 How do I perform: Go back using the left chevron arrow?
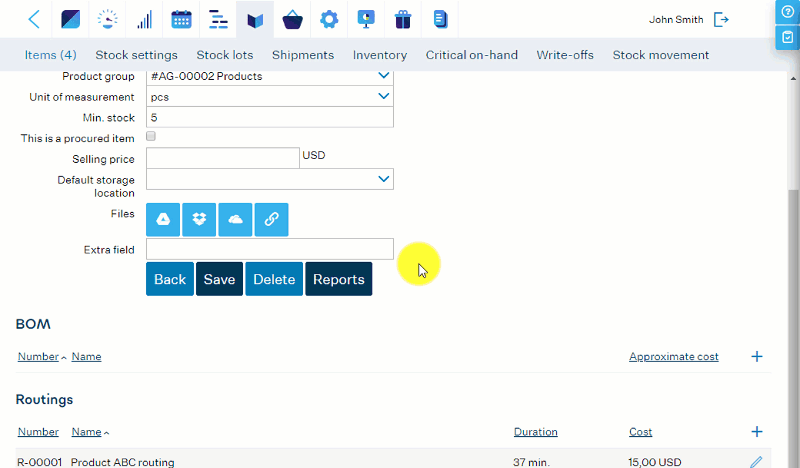coord(34,19)
